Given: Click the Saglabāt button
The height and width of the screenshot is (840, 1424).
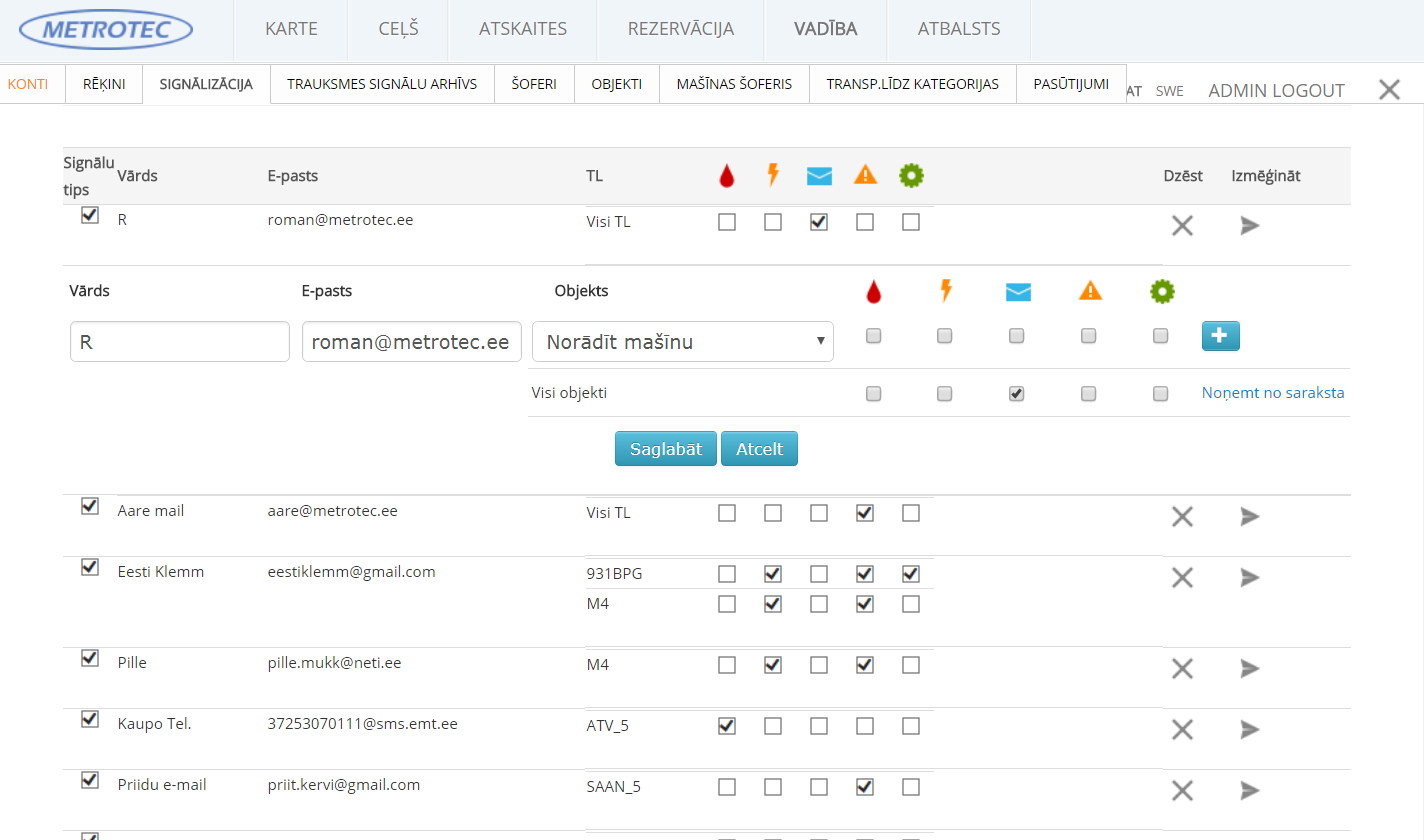Looking at the screenshot, I should 666,449.
